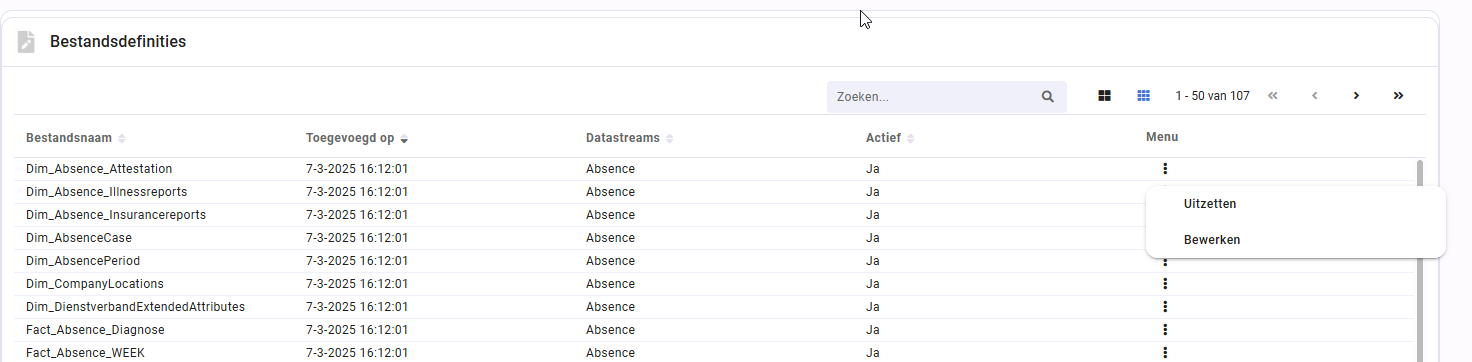Open three-dot menu for Dim_Absence_Attestation
The width and height of the screenshot is (1472, 362).
pos(1165,169)
